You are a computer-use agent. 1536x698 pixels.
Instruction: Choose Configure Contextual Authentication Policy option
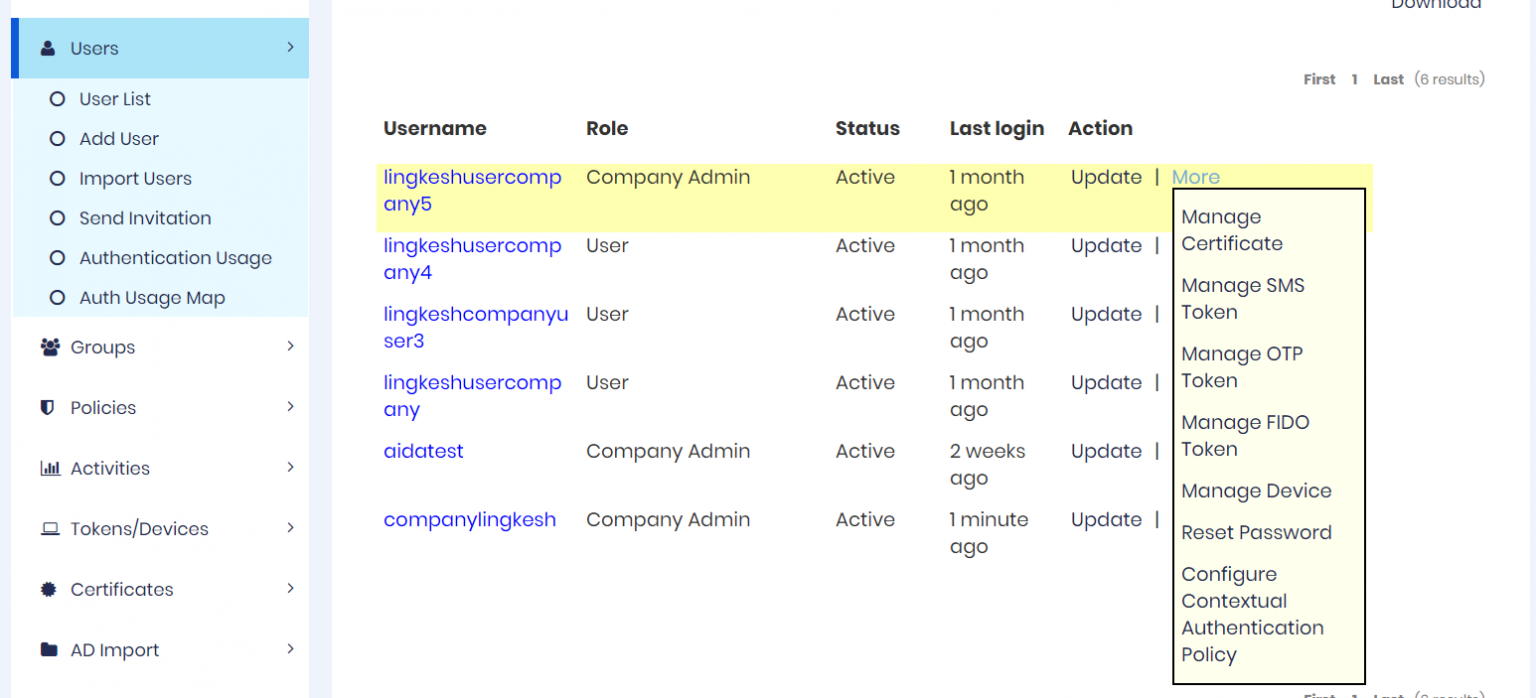coord(1252,614)
